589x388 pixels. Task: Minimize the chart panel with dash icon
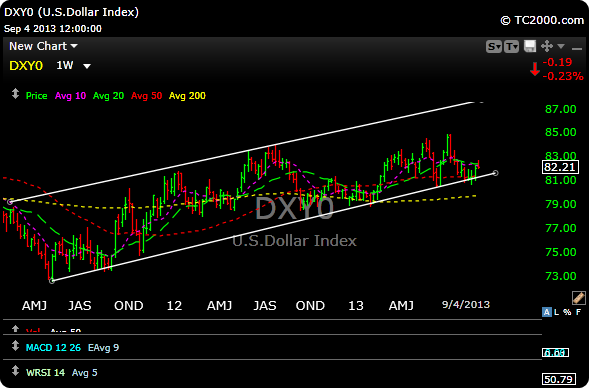click(x=577, y=48)
